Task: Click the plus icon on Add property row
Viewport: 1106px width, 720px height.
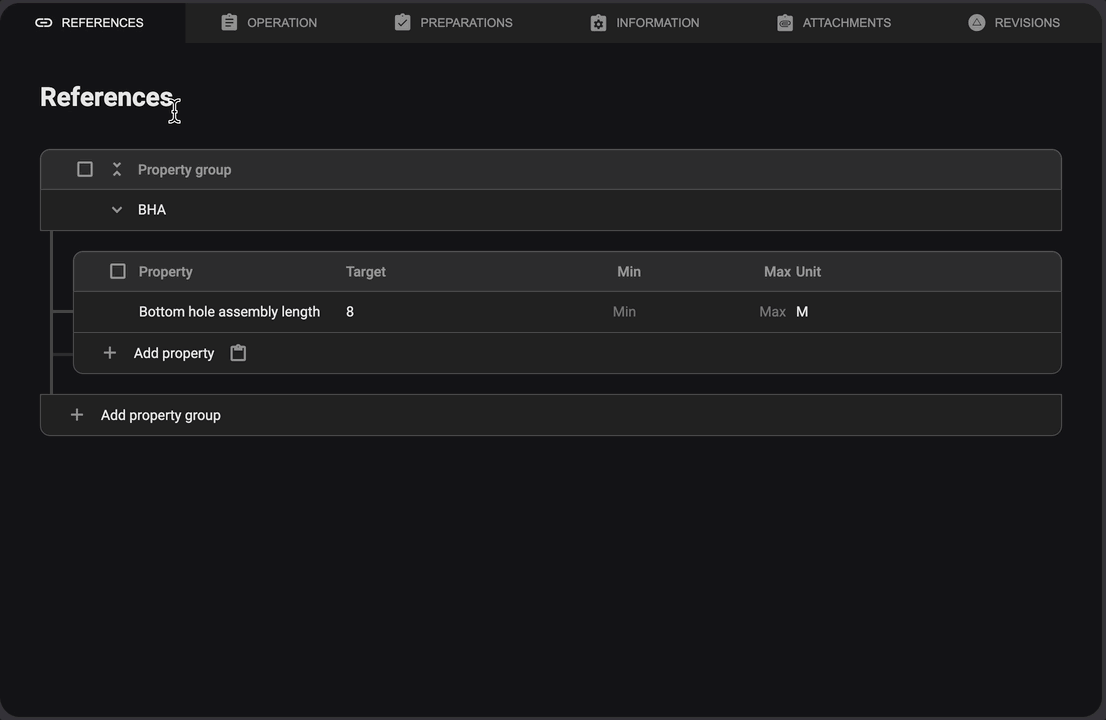Action: coord(110,352)
